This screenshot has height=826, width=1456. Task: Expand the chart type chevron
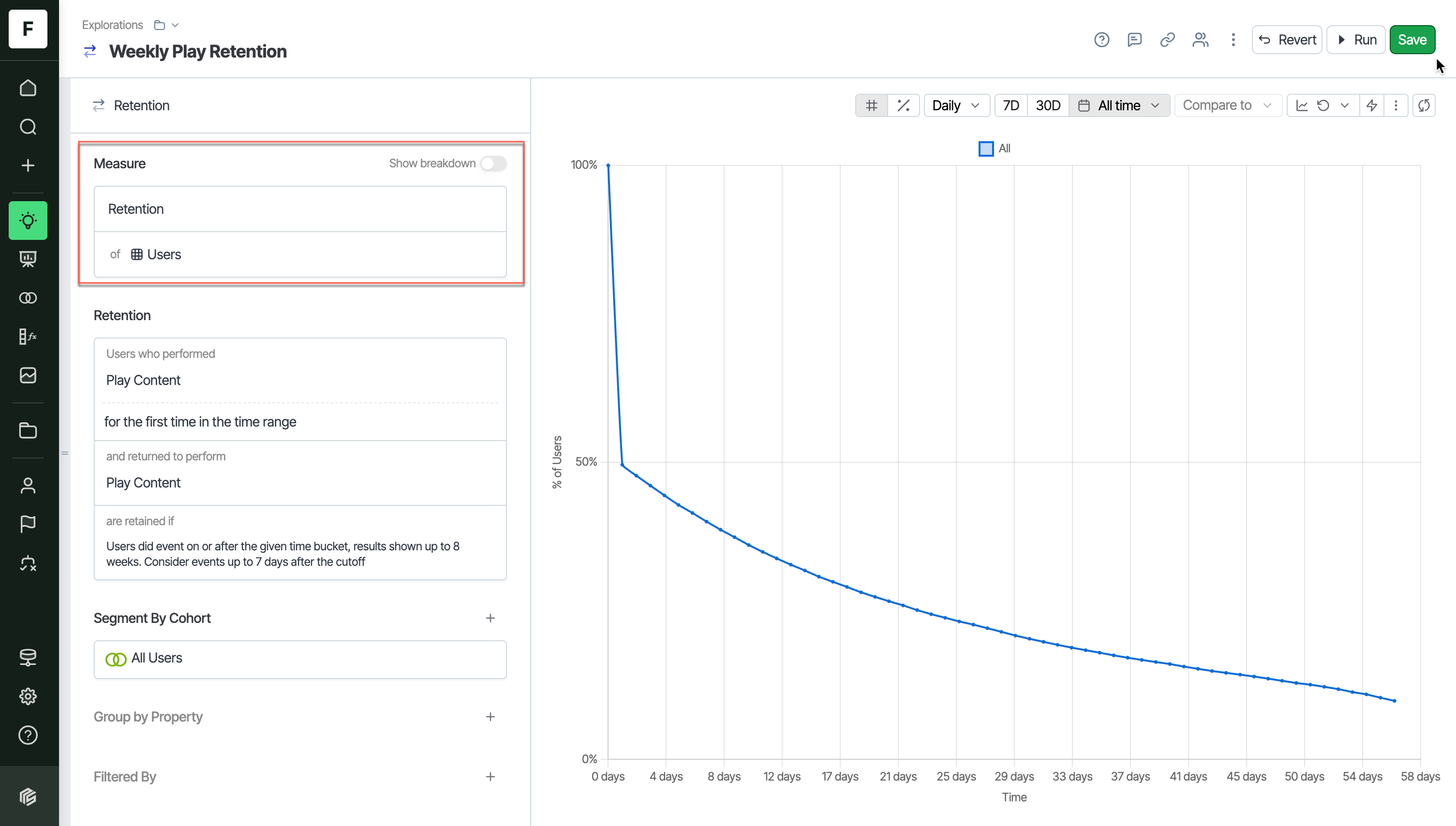click(x=1344, y=105)
